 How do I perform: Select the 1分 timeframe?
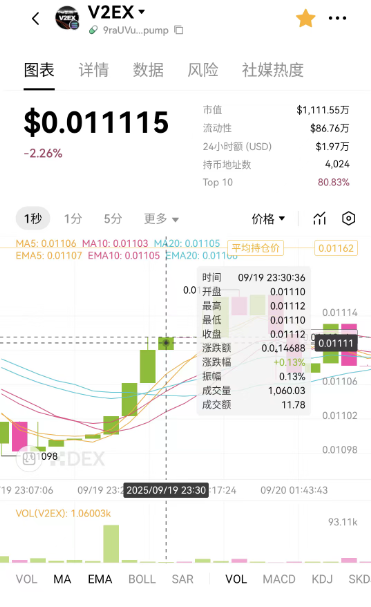tap(73, 219)
